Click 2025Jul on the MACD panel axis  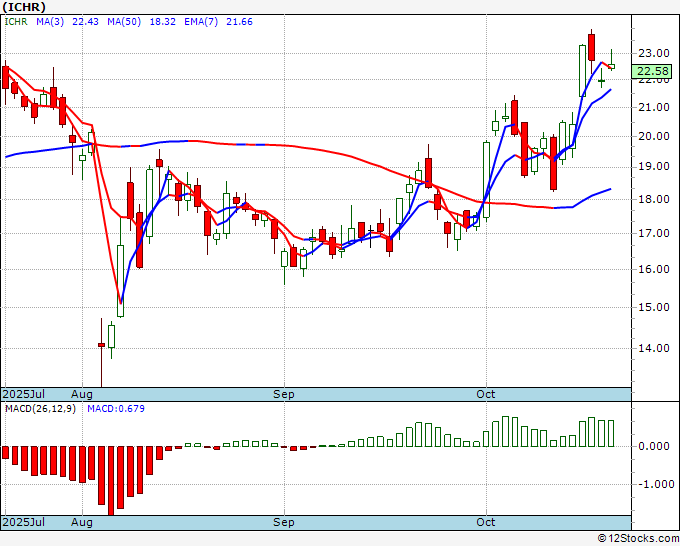point(24,522)
